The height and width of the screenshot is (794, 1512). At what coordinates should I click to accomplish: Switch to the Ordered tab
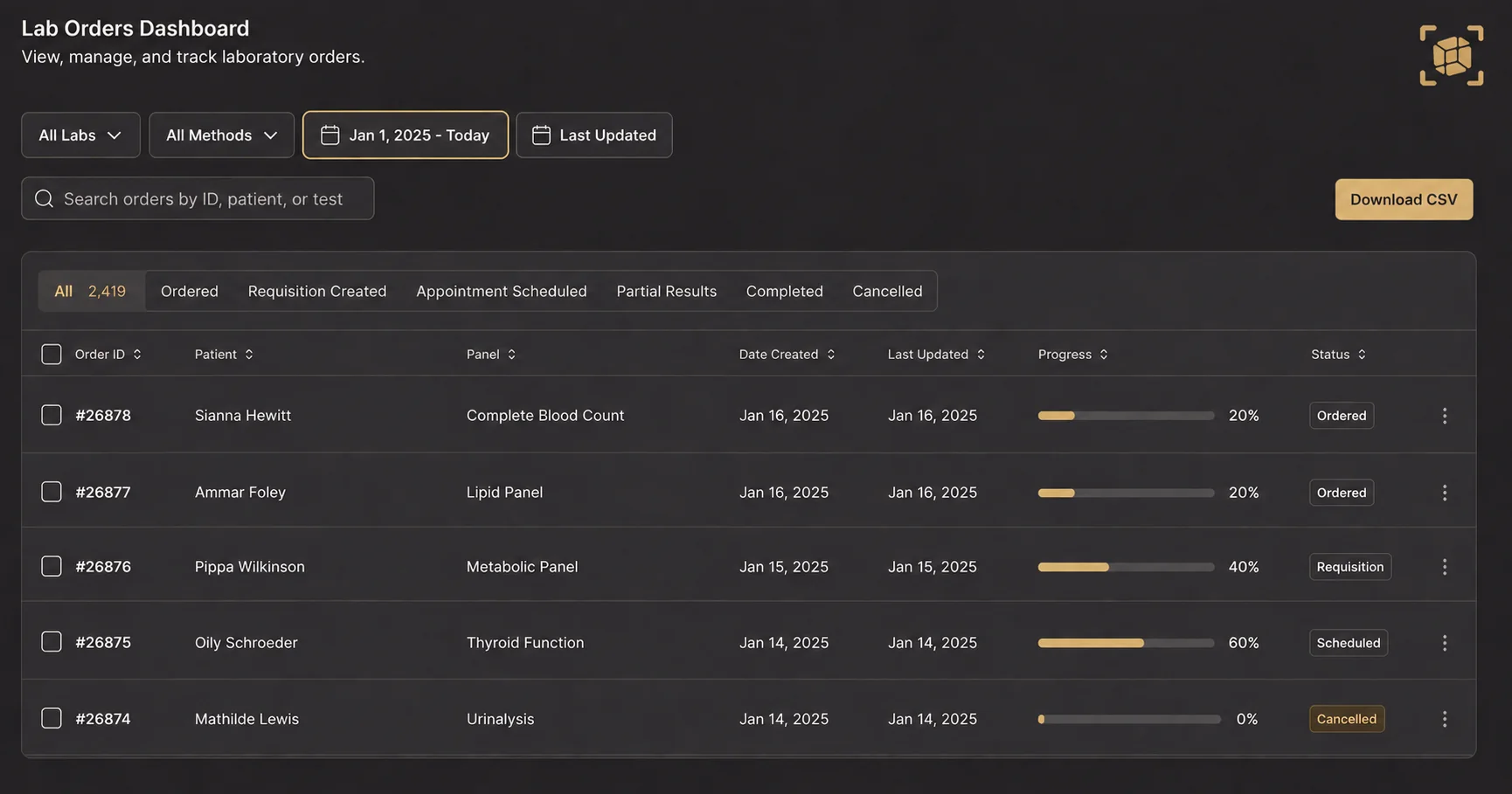tap(190, 291)
